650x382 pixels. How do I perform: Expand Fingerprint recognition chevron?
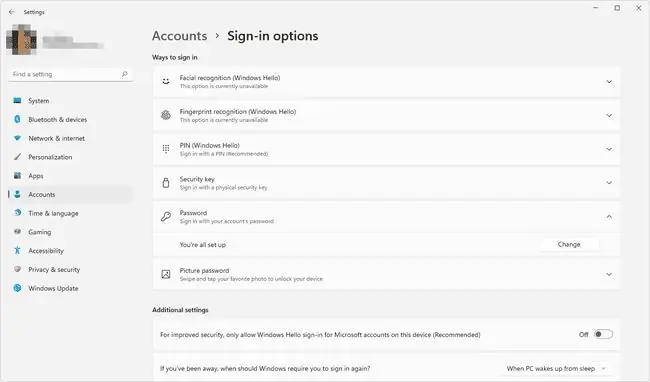(609, 115)
